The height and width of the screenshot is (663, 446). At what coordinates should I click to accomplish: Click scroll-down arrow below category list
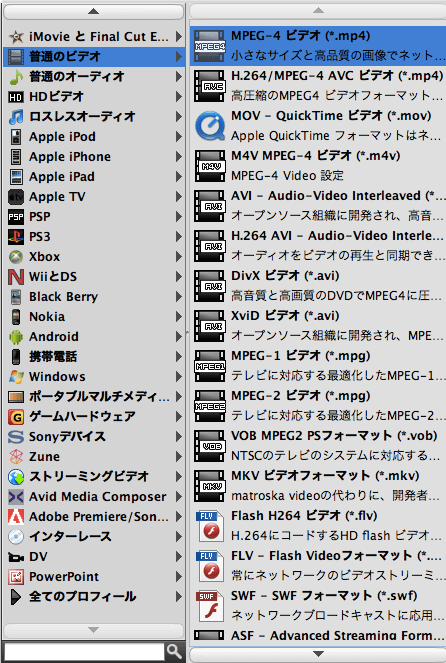93,630
